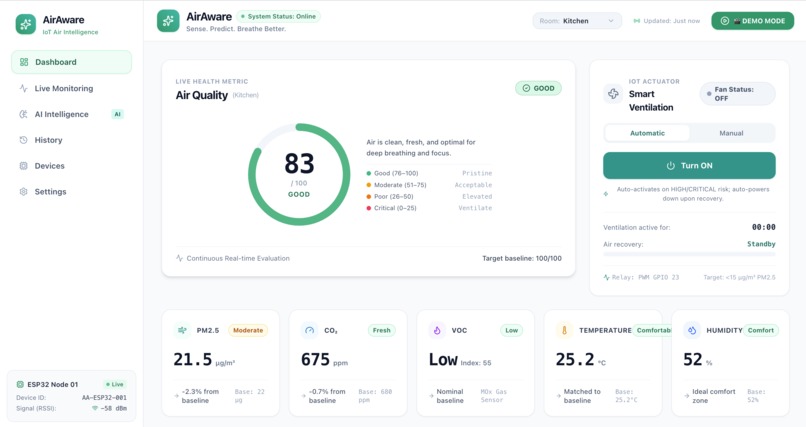Open AI Intelligence section
The height and width of the screenshot is (427, 806).
click(71, 114)
